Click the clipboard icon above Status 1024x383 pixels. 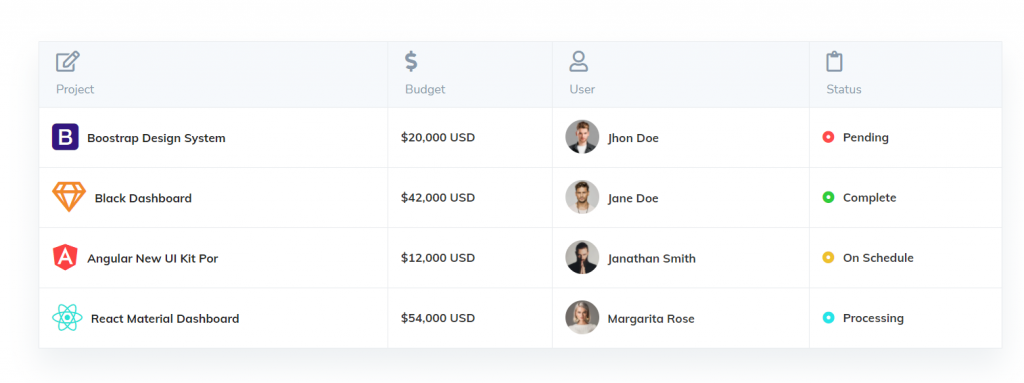pyautogui.click(x=834, y=61)
